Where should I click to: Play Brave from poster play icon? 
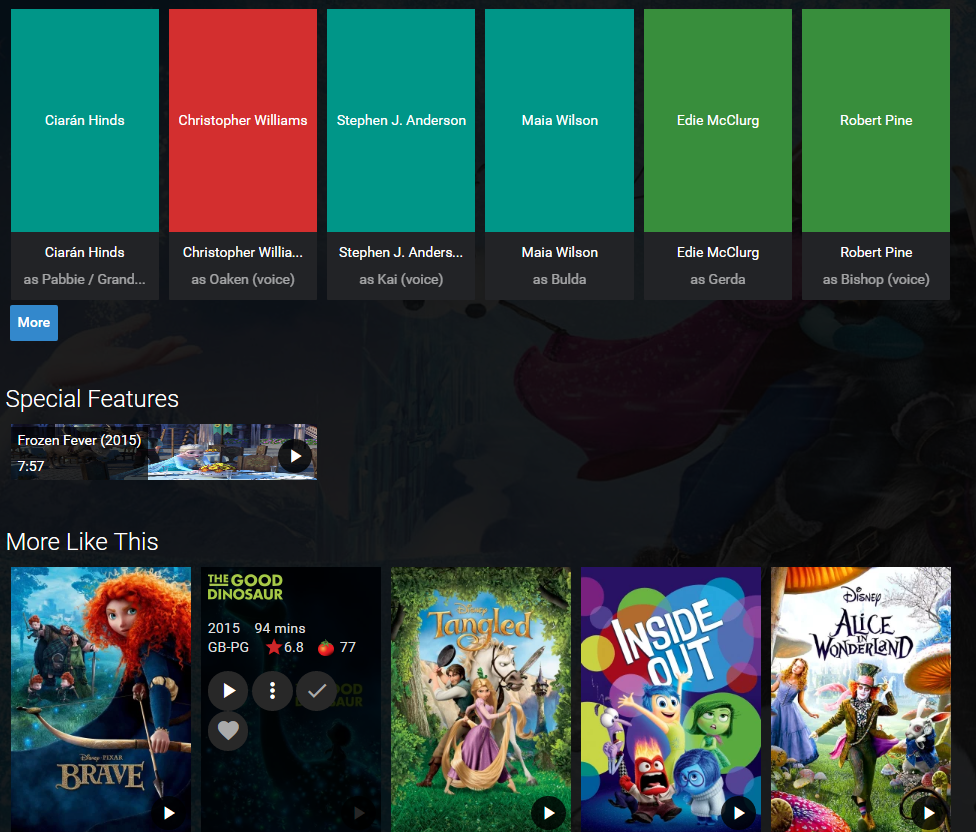(x=169, y=813)
